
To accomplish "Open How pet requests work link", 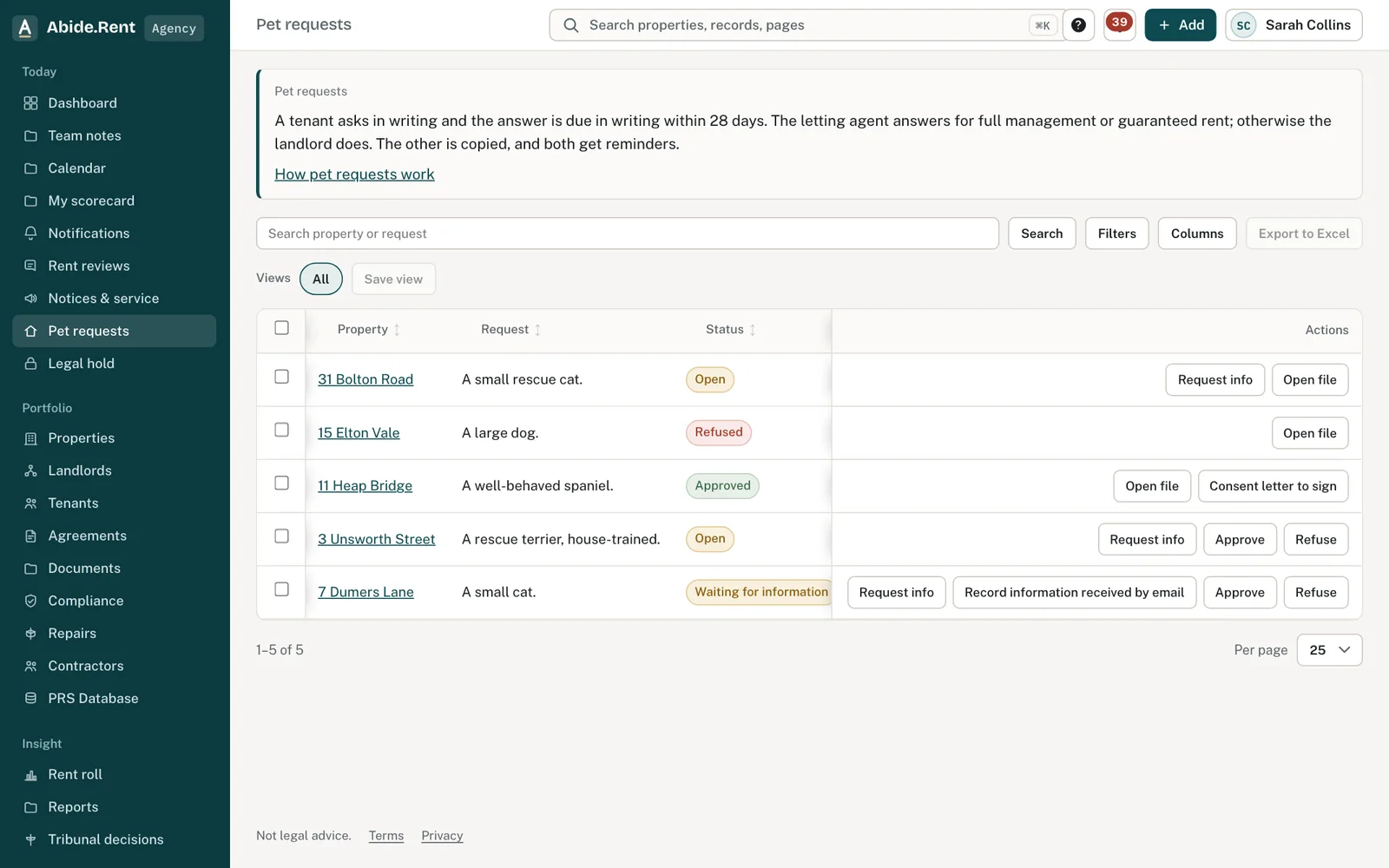I will coord(354,174).
